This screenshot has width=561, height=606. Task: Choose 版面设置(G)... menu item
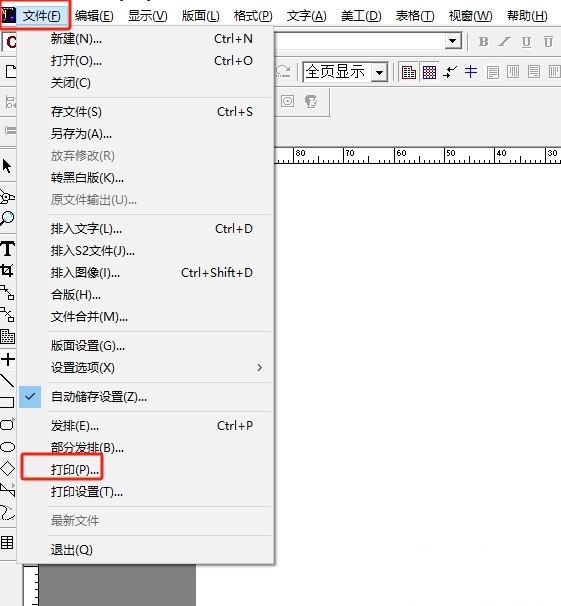coord(147,346)
